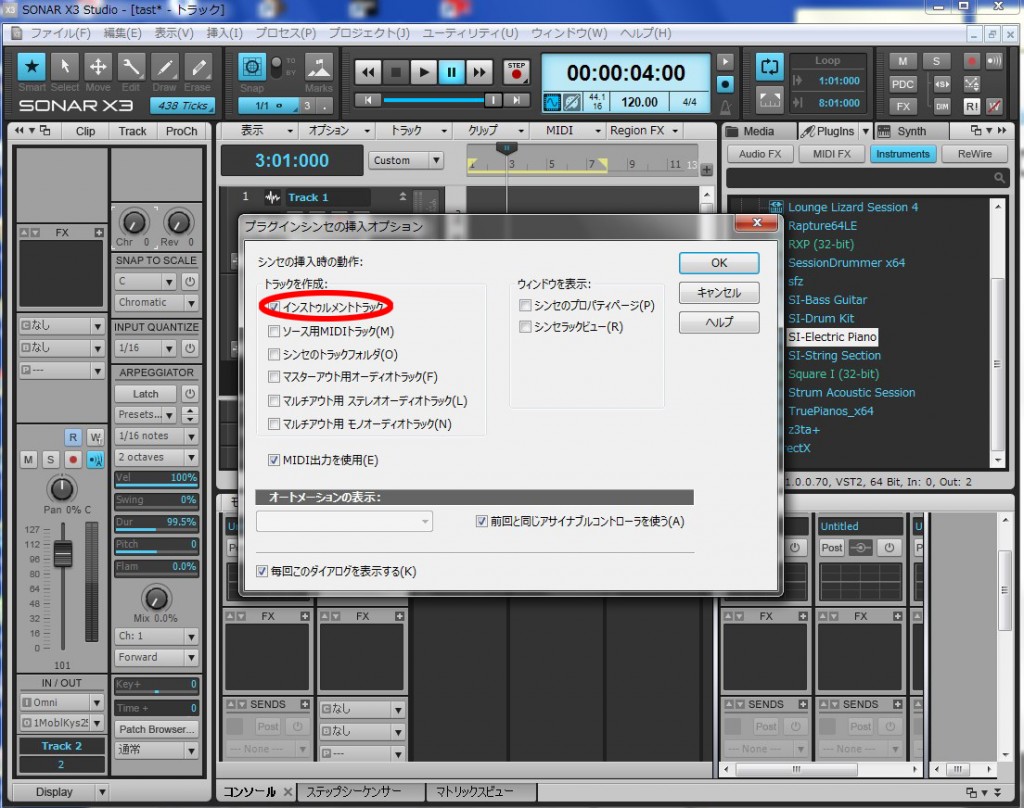The height and width of the screenshot is (808, 1024).
Task: Bypass all effects with FX button
Action: pyautogui.click(x=903, y=106)
